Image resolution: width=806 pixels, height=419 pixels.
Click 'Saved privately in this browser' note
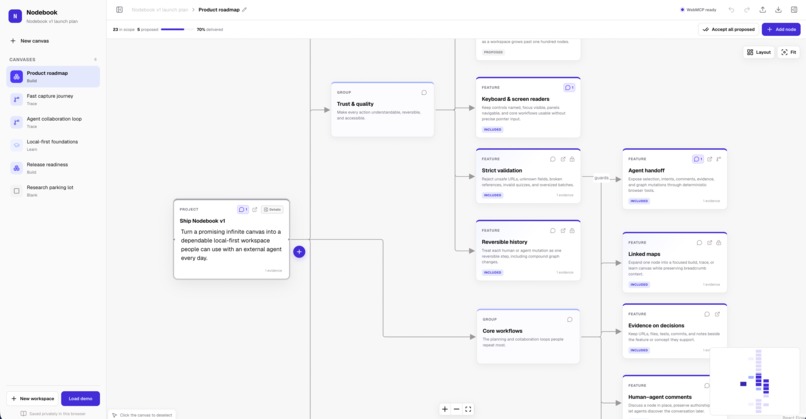pos(53,413)
